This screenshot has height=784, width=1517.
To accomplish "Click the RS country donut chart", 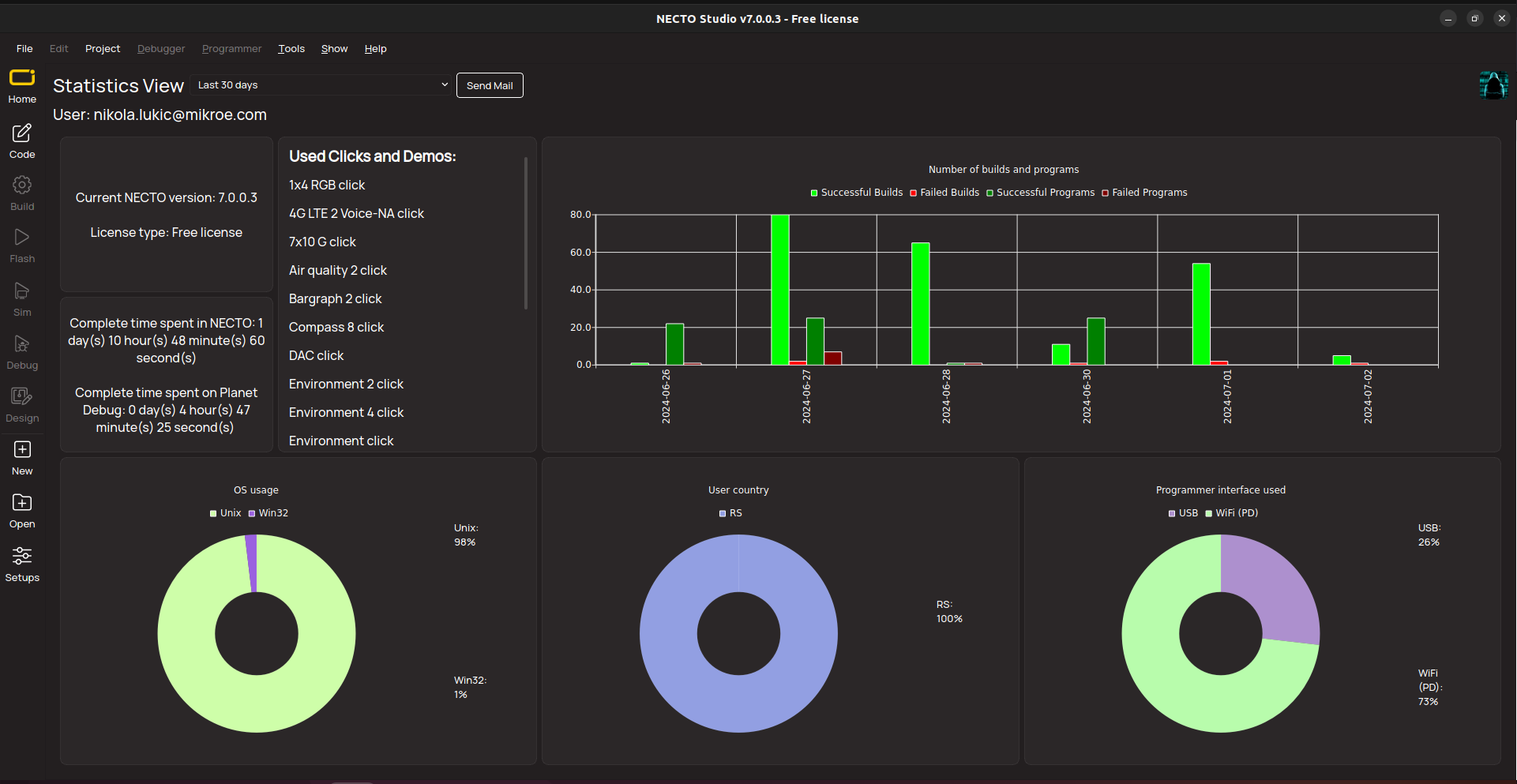I will 738,703.
